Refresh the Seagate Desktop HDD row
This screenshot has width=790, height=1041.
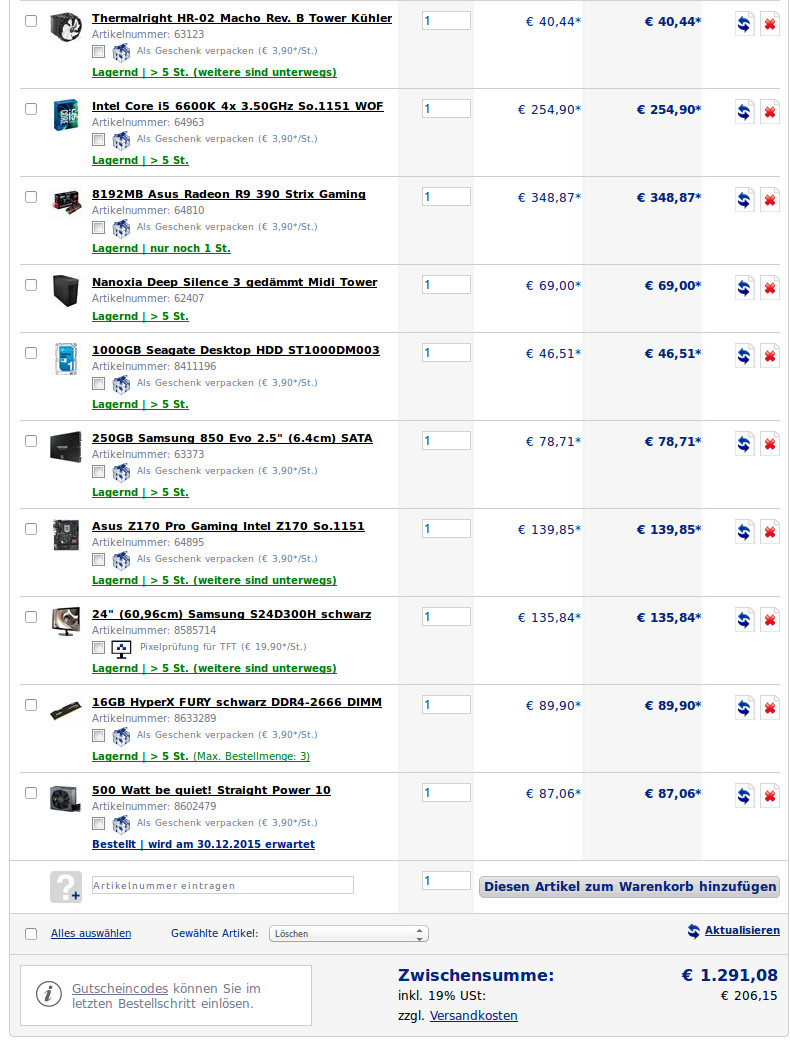744,357
